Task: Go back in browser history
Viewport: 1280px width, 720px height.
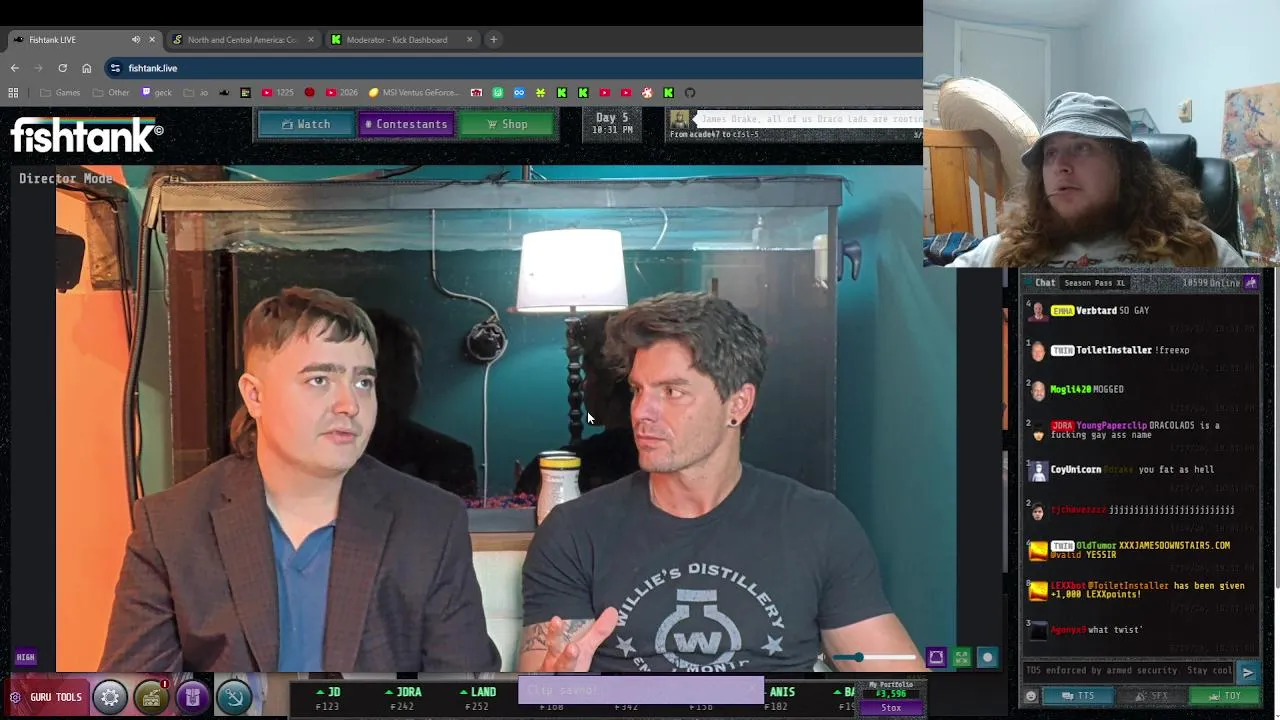Action: [14, 68]
